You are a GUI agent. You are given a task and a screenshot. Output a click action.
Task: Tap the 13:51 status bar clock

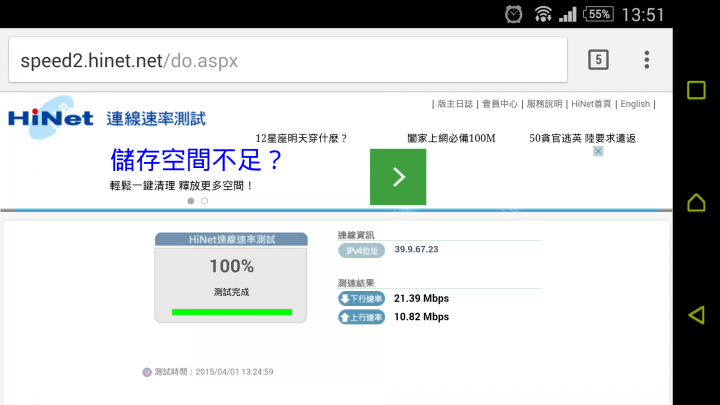coord(643,15)
